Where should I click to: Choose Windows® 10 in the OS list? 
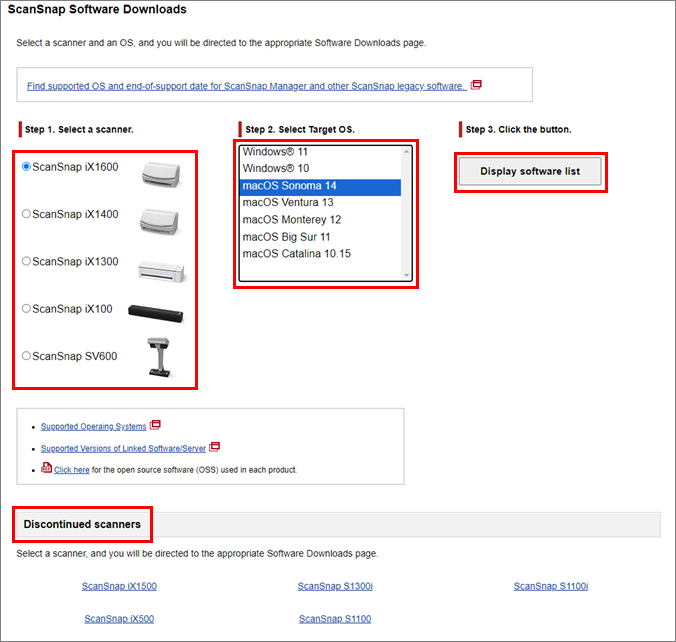tap(320, 168)
